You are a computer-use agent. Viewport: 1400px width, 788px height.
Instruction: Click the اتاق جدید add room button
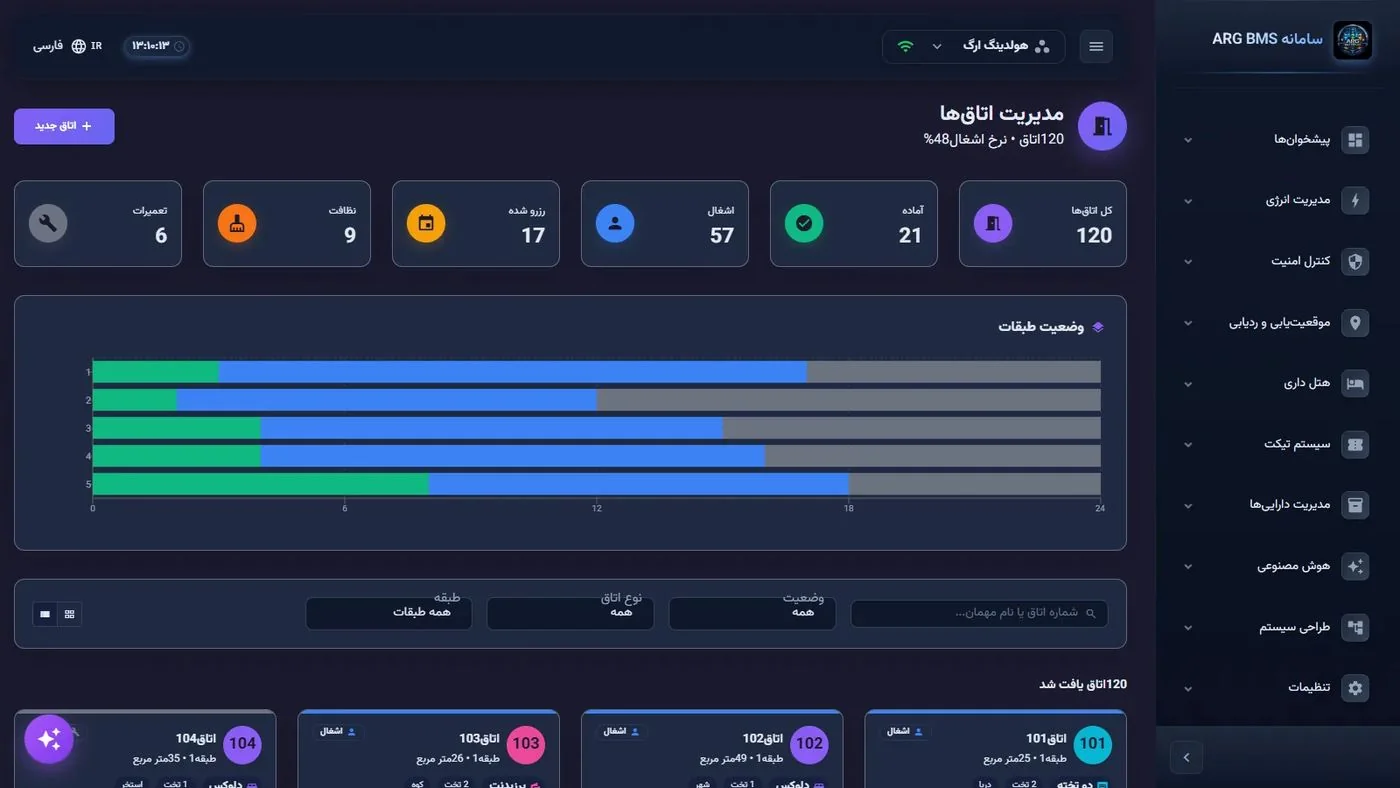pyautogui.click(x=64, y=126)
